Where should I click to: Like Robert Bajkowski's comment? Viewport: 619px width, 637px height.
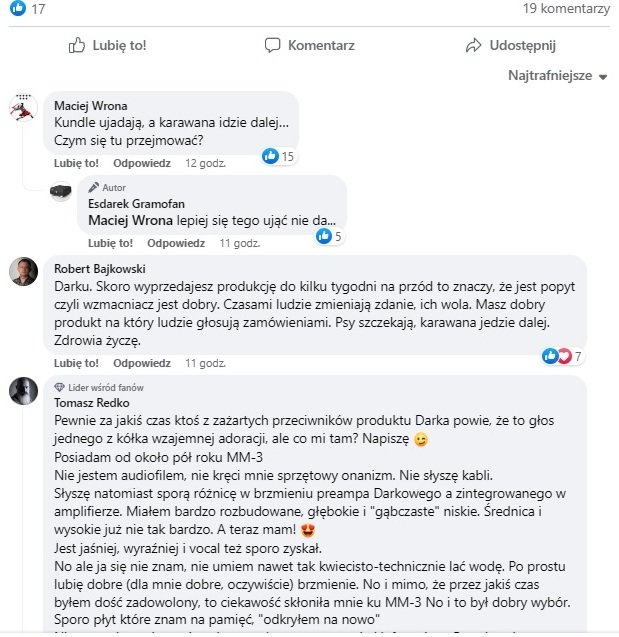(x=76, y=363)
